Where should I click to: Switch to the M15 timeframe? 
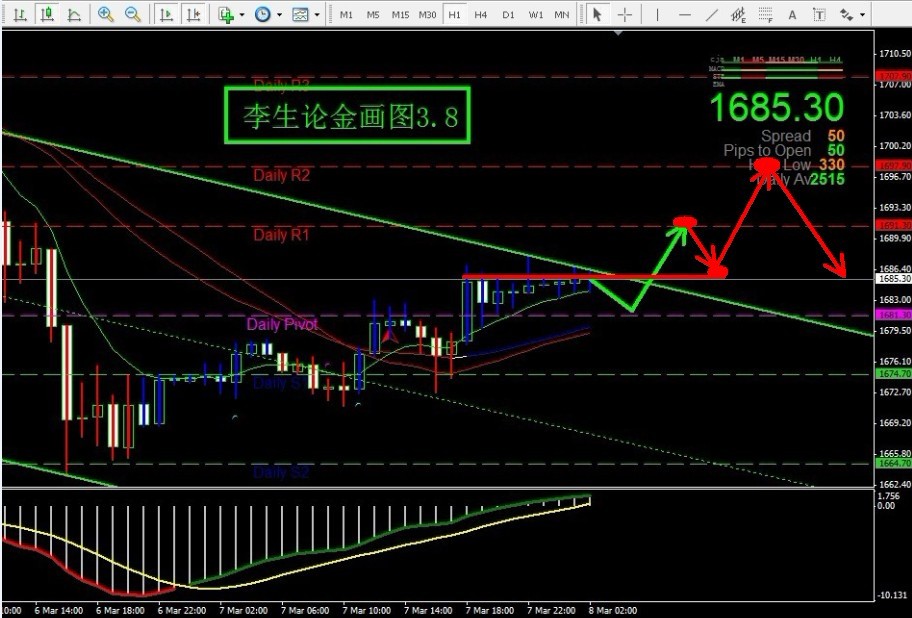[400, 15]
